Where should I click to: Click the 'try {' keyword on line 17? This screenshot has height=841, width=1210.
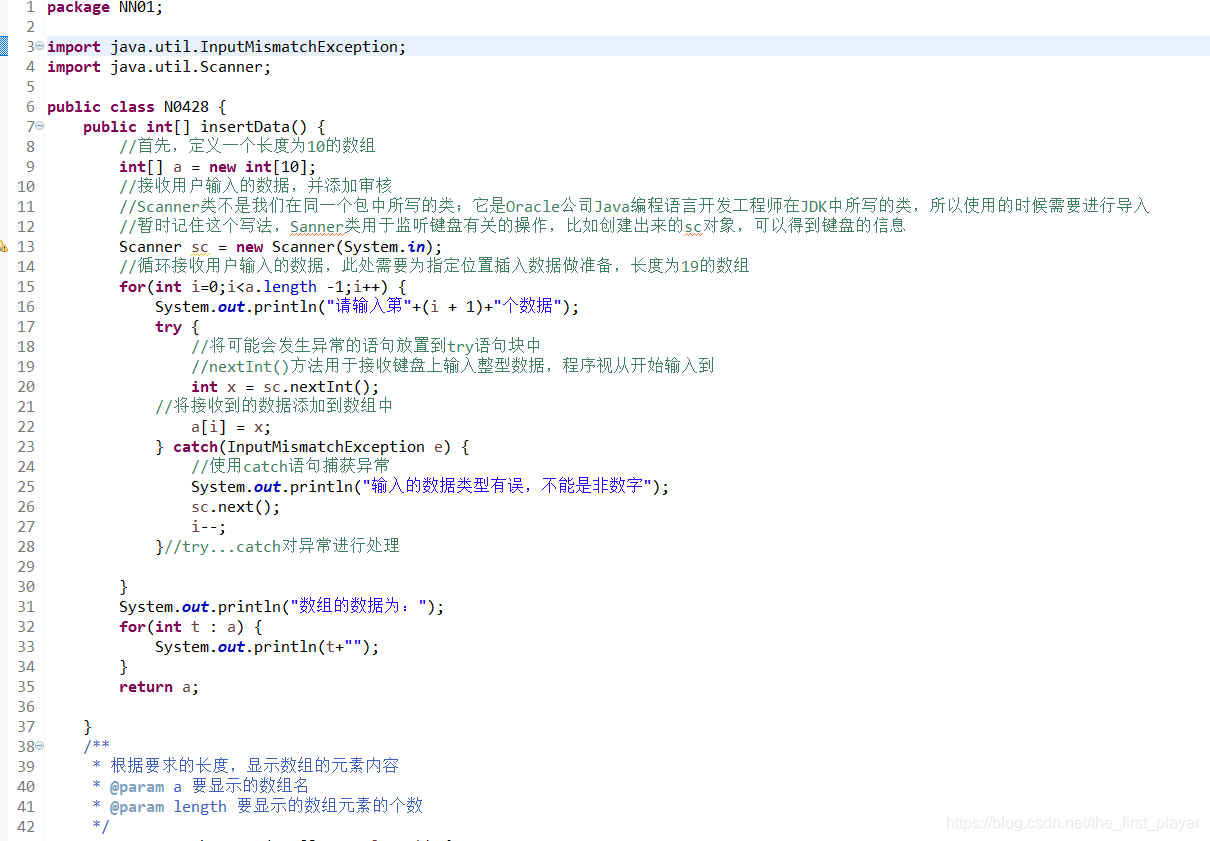177,327
